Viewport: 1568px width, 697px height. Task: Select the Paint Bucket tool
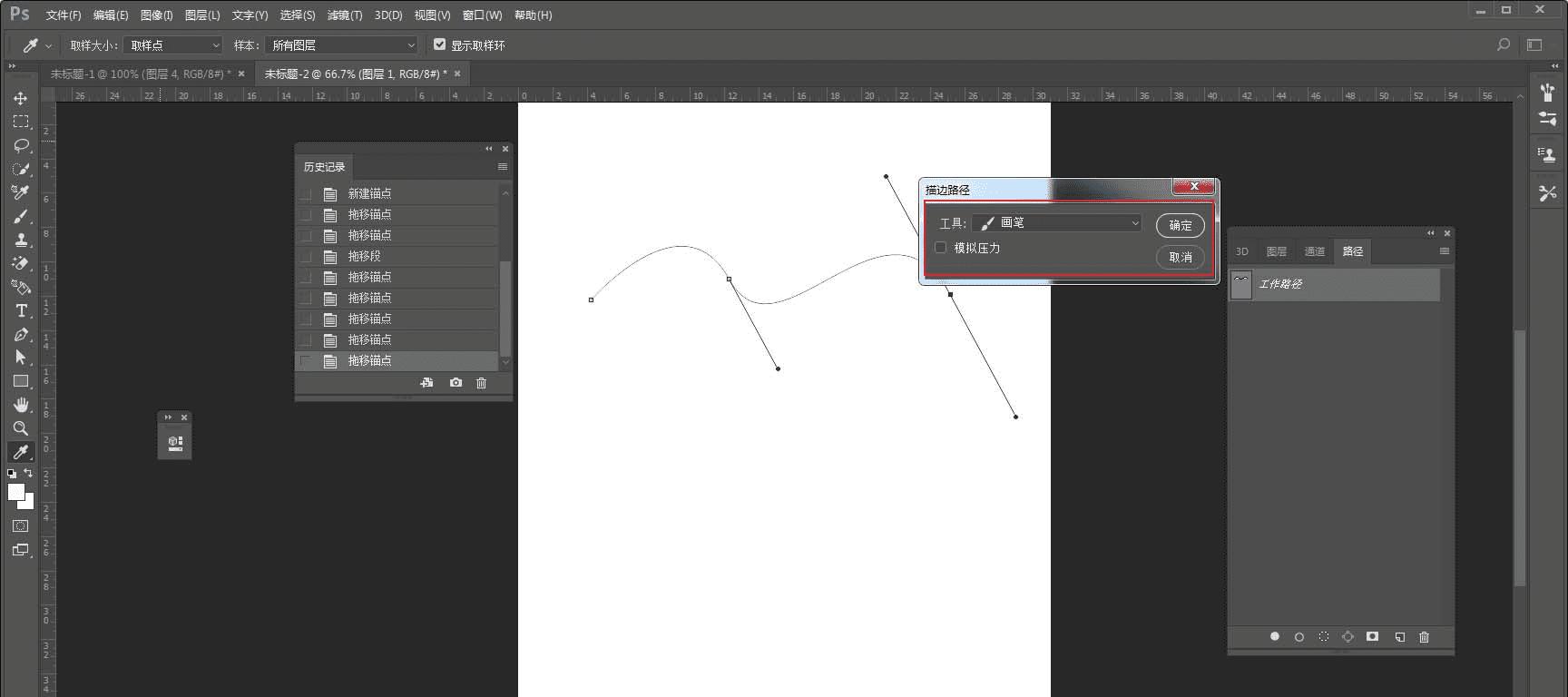(x=21, y=287)
